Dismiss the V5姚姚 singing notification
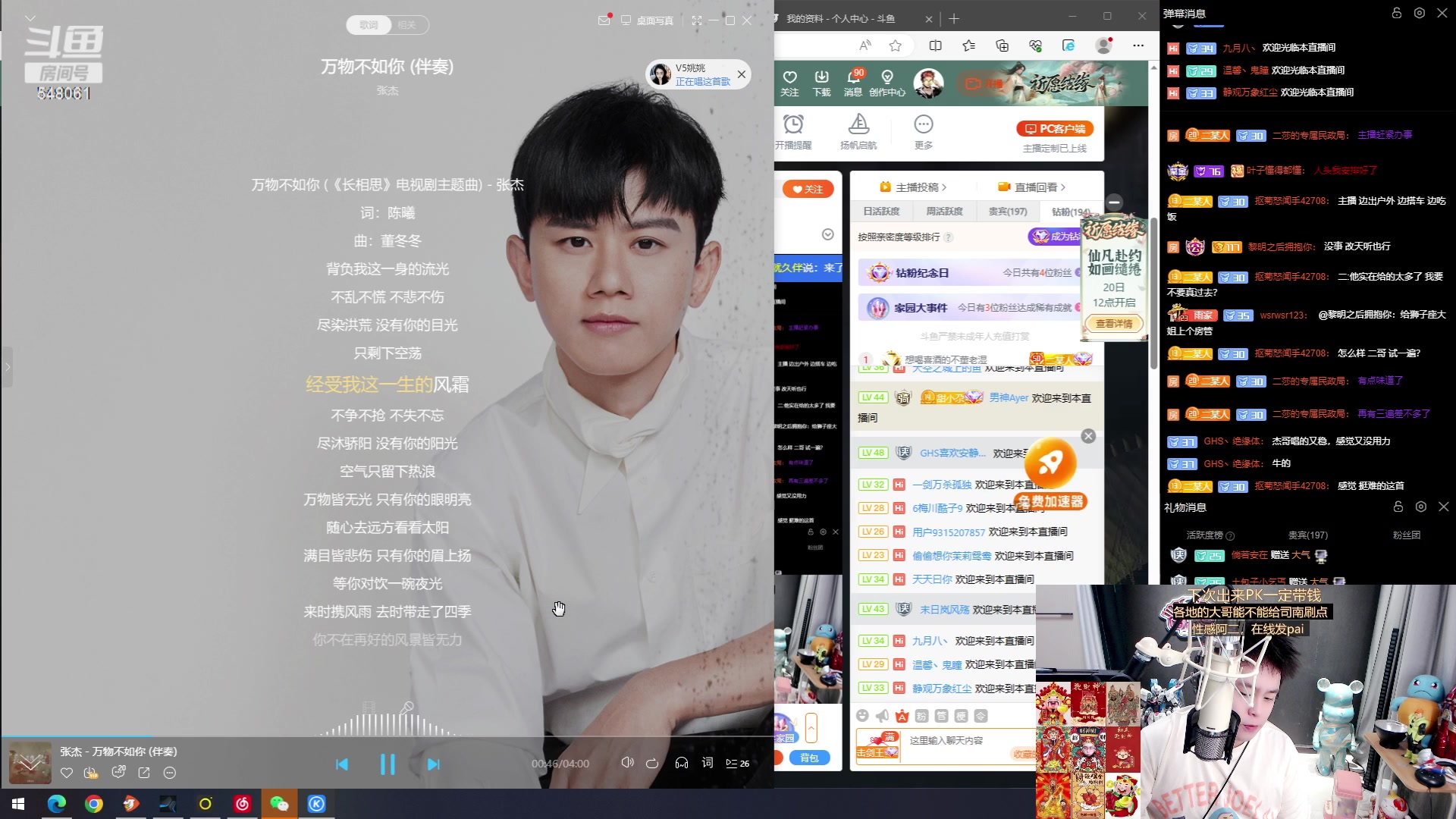 742,74
